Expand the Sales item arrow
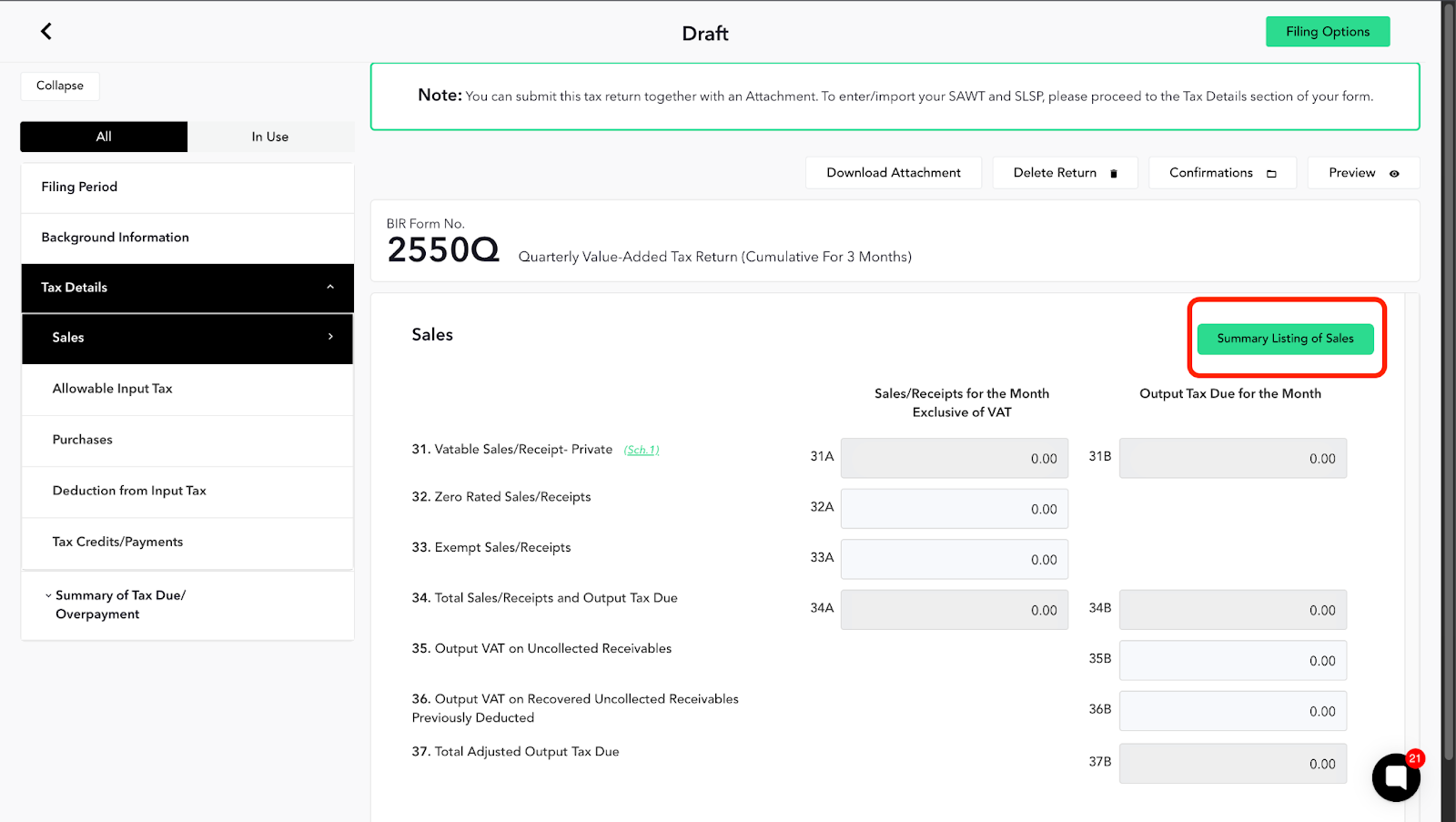1456x822 pixels. click(x=330, y=337)
